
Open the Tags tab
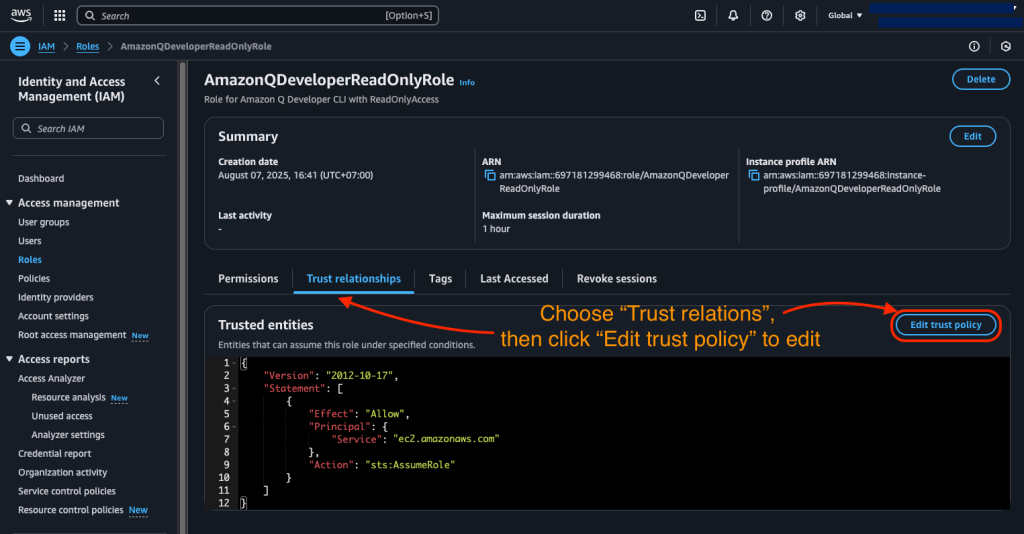pos(440,279)
